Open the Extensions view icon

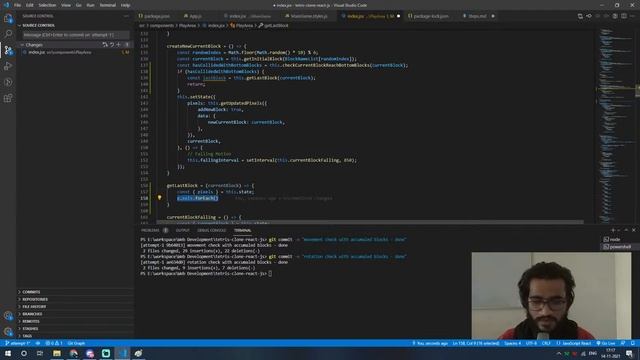coord(8,98)
